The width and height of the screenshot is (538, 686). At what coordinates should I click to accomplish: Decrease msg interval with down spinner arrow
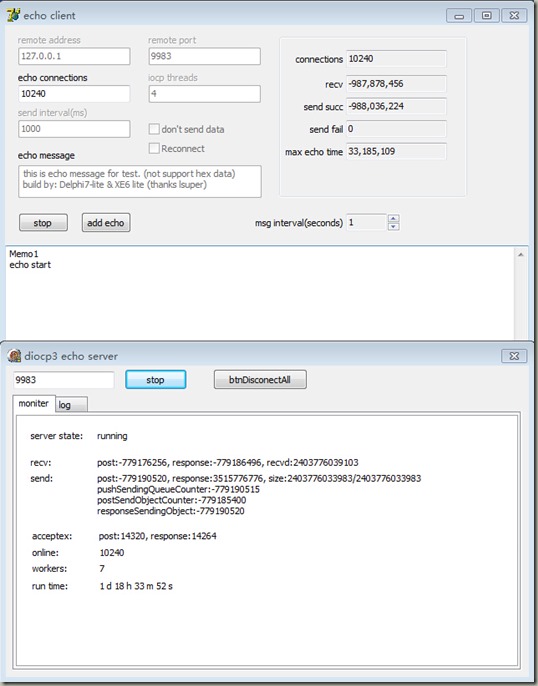tap(394, 226)
